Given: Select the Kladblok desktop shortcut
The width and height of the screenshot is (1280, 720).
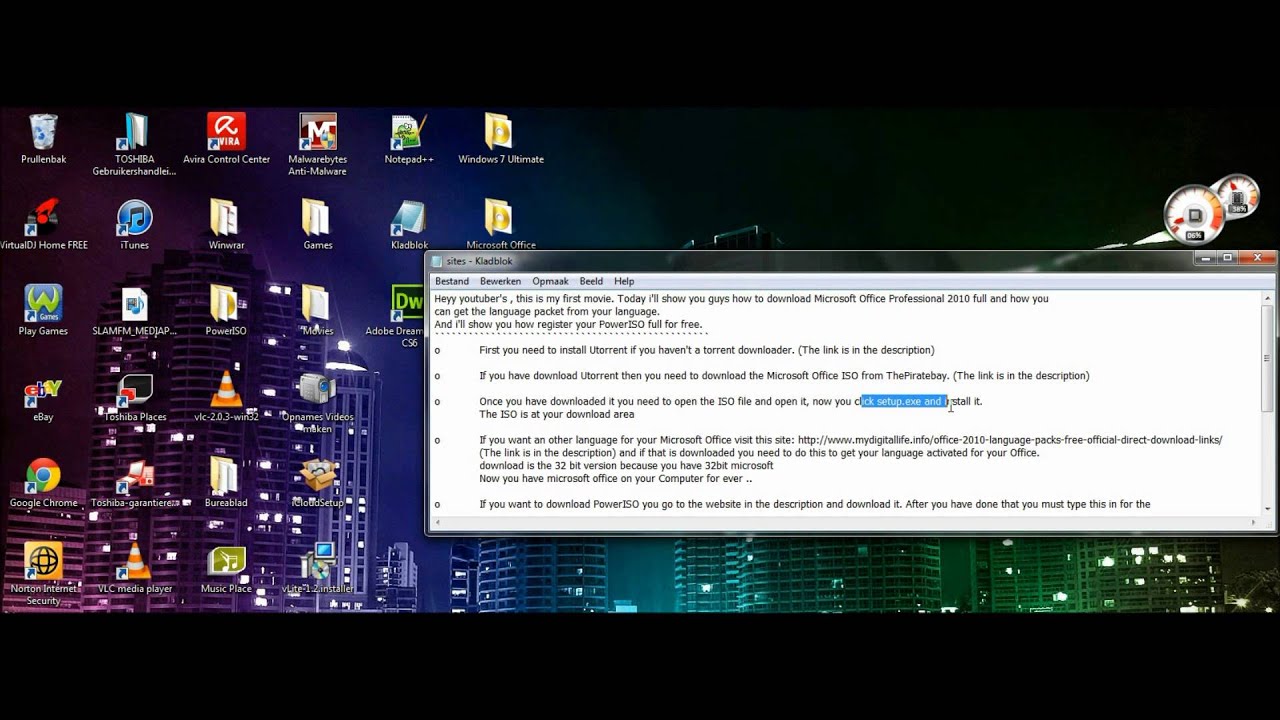Looking at the screenshot, I should (409, 225).
